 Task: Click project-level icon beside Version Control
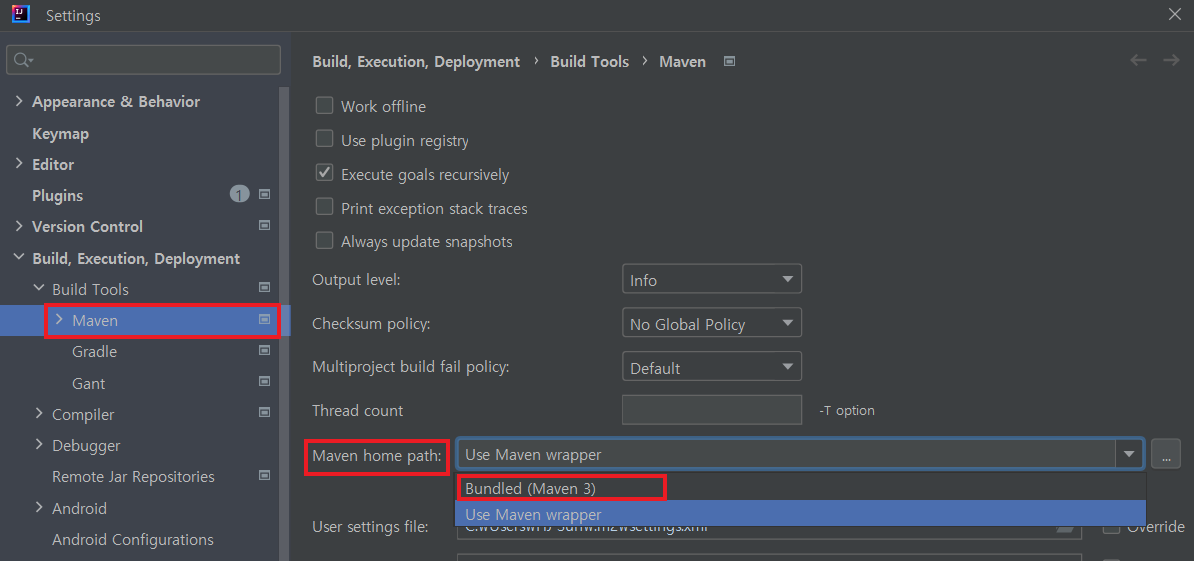pyautogui.click(x=264, y=225)
